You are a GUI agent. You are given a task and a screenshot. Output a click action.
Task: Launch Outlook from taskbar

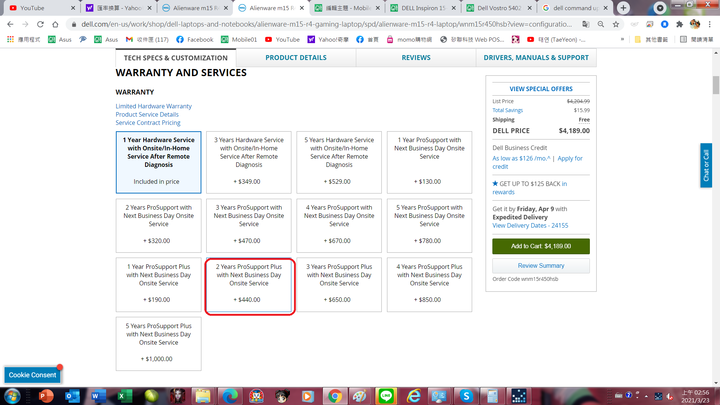coord(72,396)
